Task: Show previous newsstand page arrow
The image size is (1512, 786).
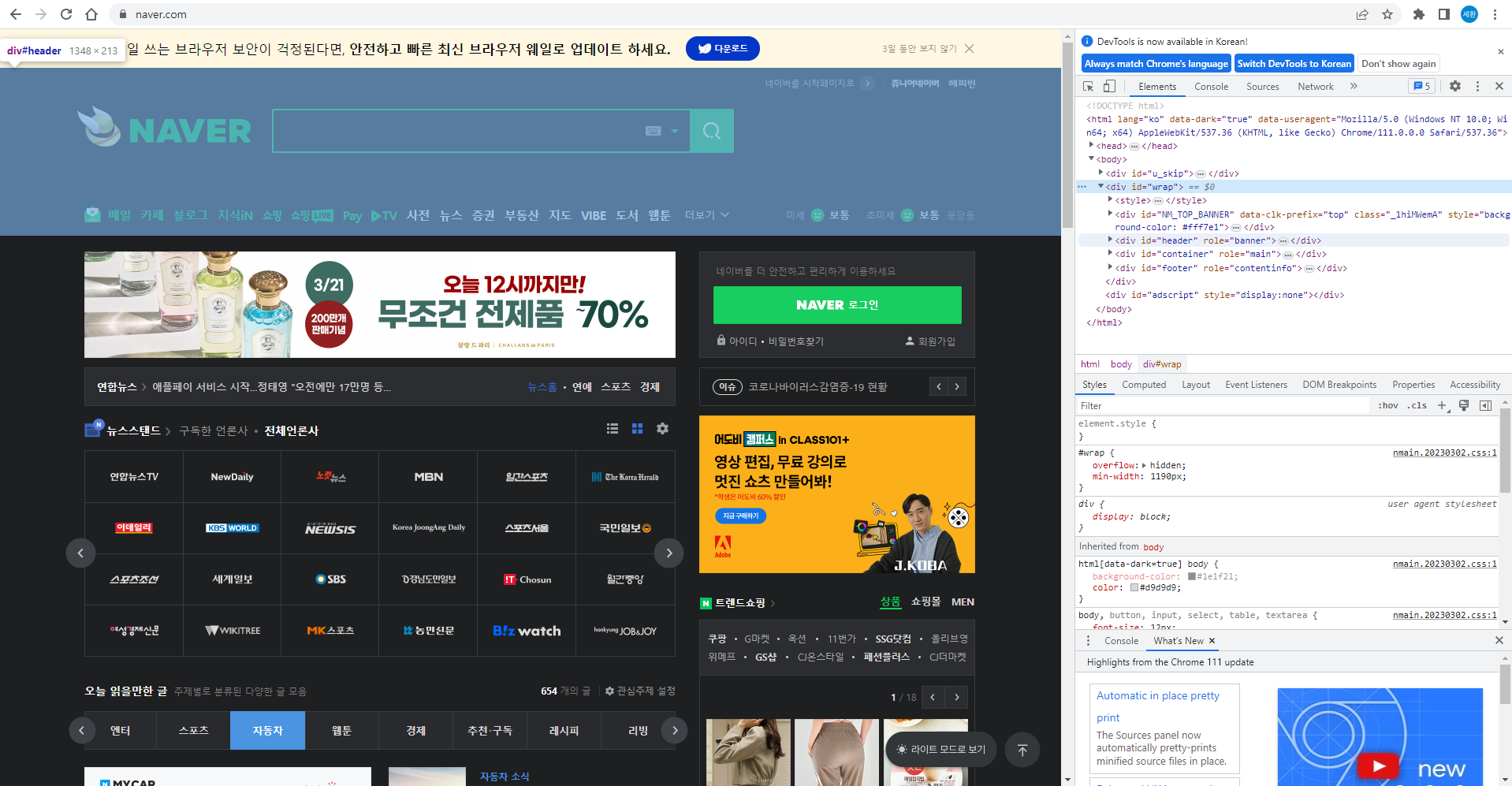Action: pos(80,553)
